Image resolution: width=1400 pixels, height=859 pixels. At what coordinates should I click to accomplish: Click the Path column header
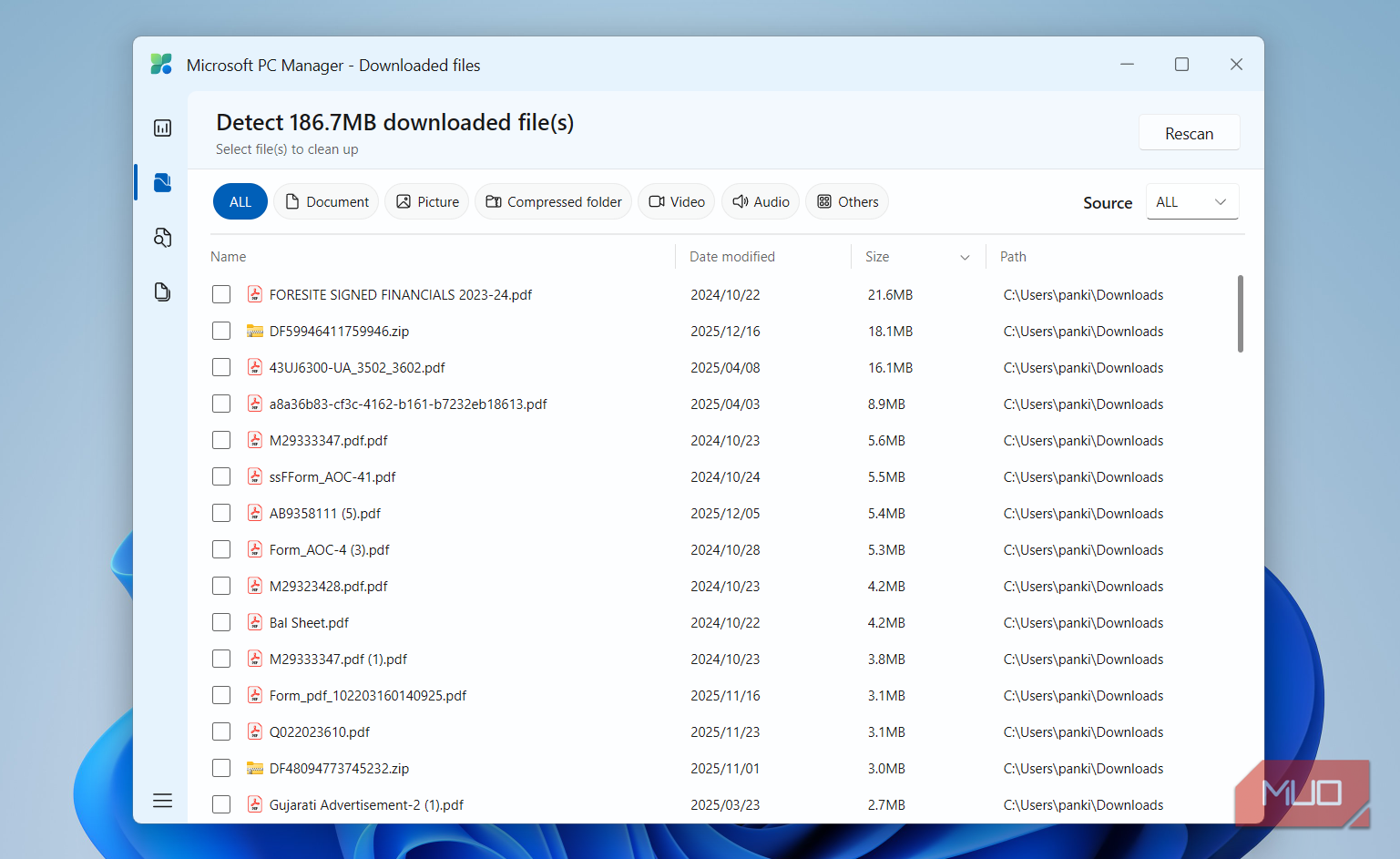coord(1013,257)
